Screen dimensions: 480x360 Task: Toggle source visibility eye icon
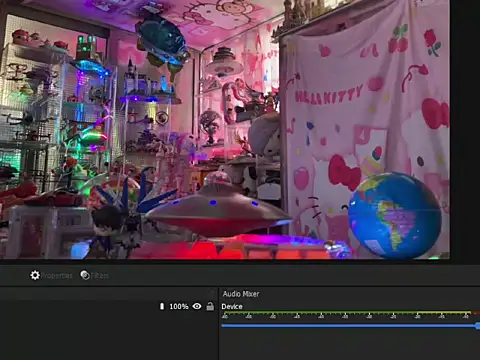click(197, 306)
